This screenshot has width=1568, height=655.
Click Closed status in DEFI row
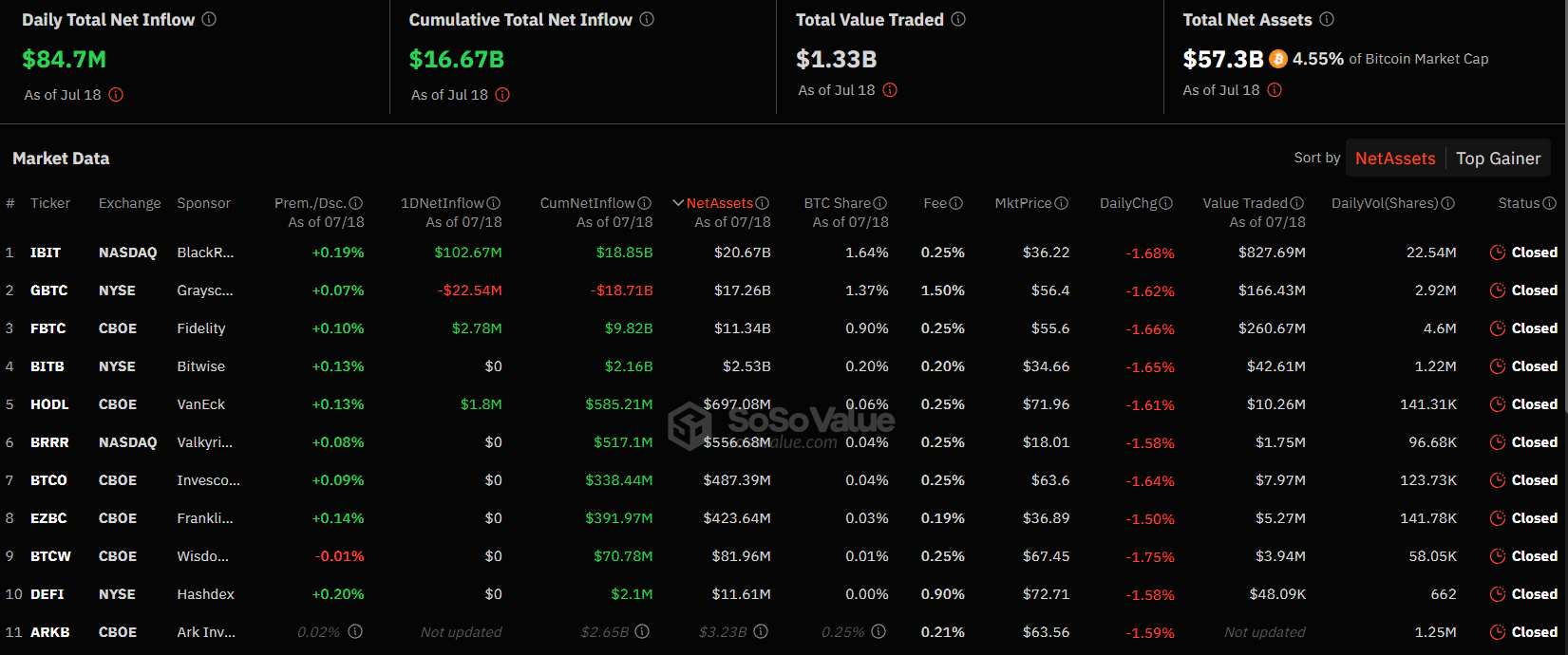pos(1535,594)
